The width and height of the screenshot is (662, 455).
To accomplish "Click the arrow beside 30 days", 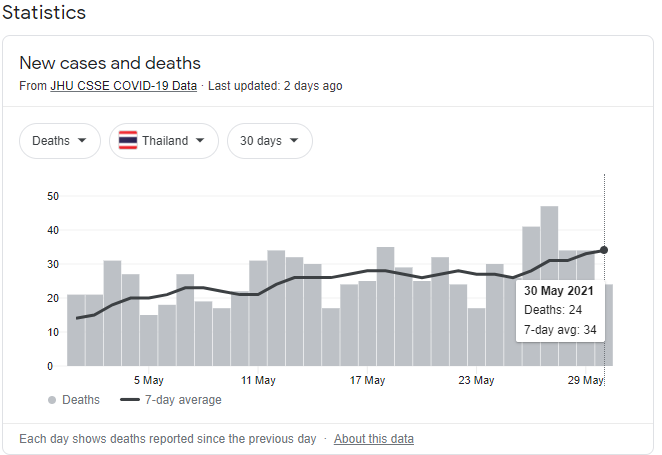I will [294, 141].
